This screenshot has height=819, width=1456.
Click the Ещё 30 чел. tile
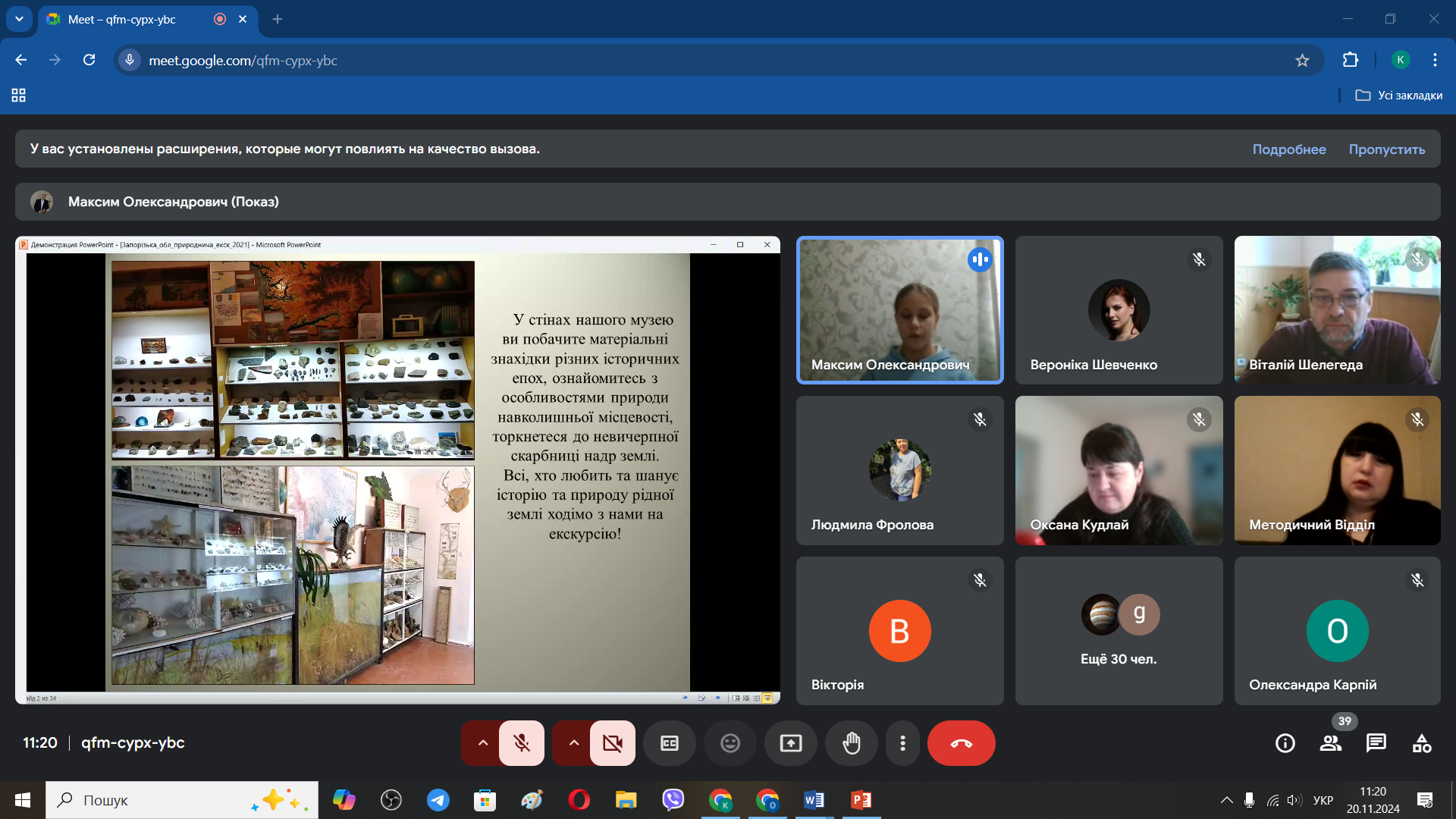pos(1119,631)
